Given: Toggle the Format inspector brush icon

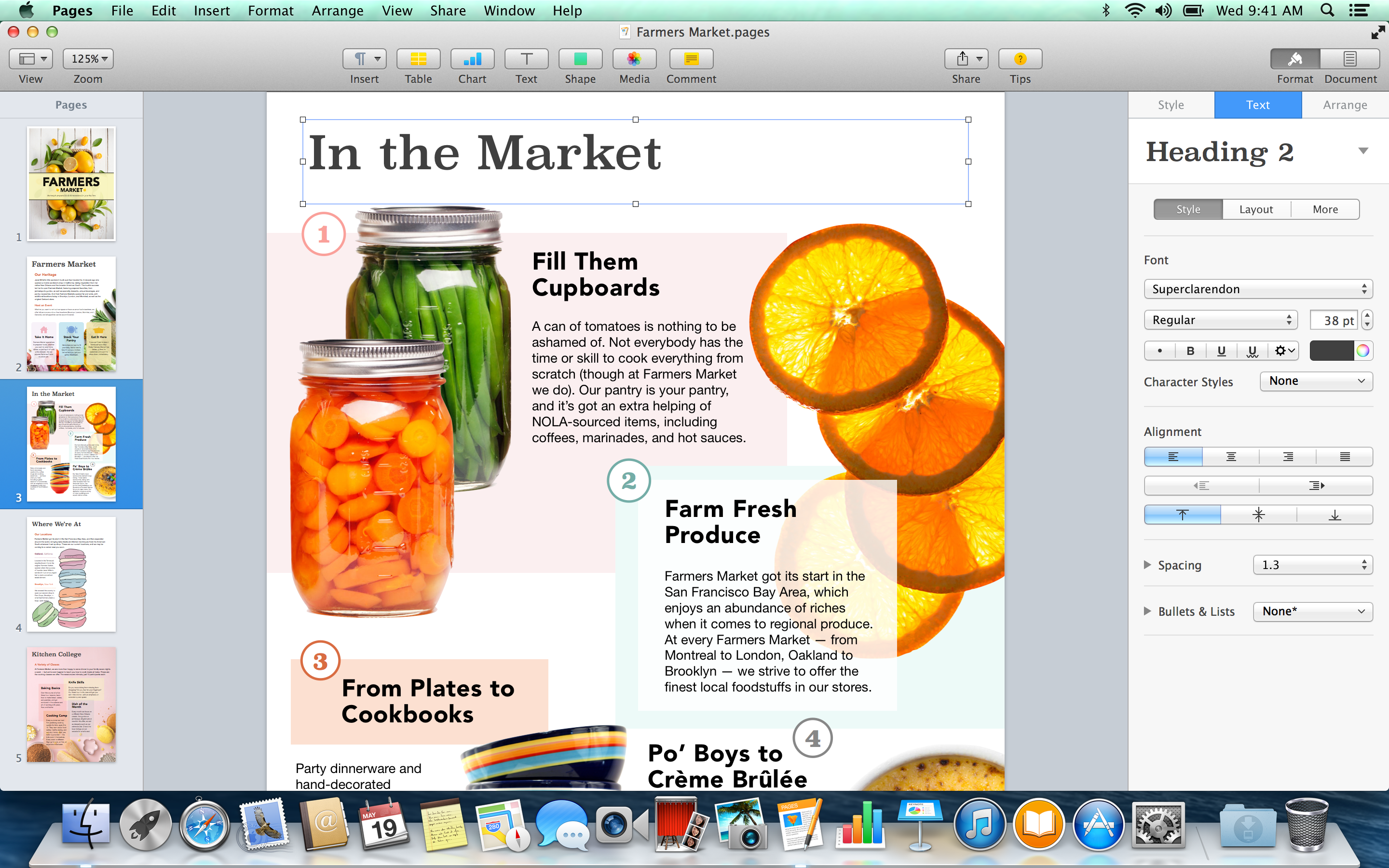Looking at the screenshot, I should (x=1295, y=58).
